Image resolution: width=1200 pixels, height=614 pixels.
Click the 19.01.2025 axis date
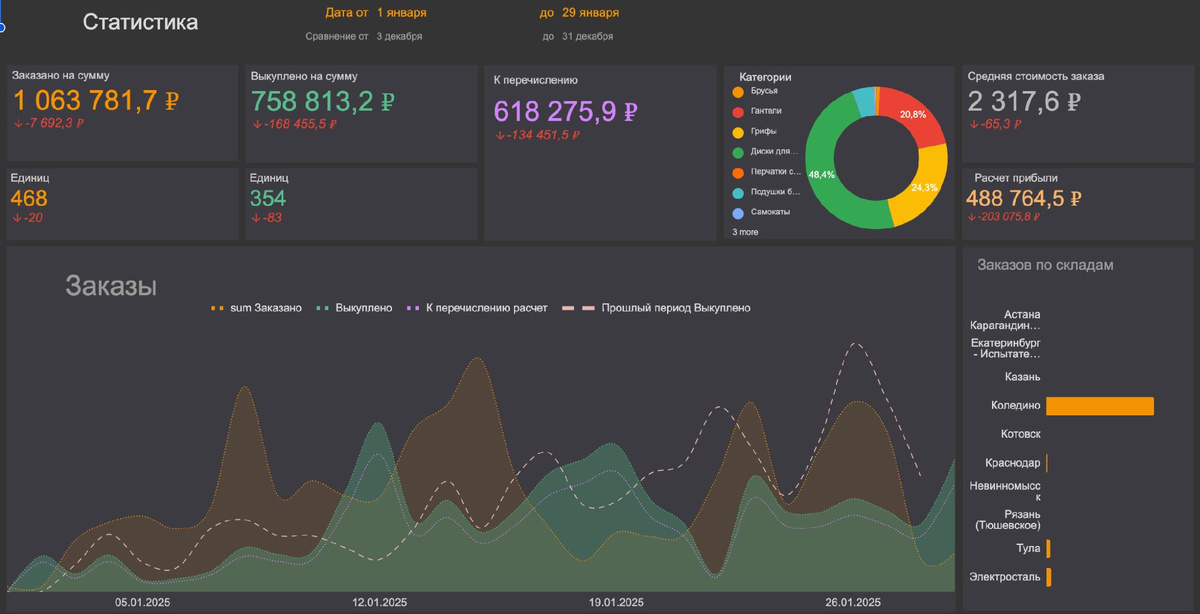(x=616, y=603)
